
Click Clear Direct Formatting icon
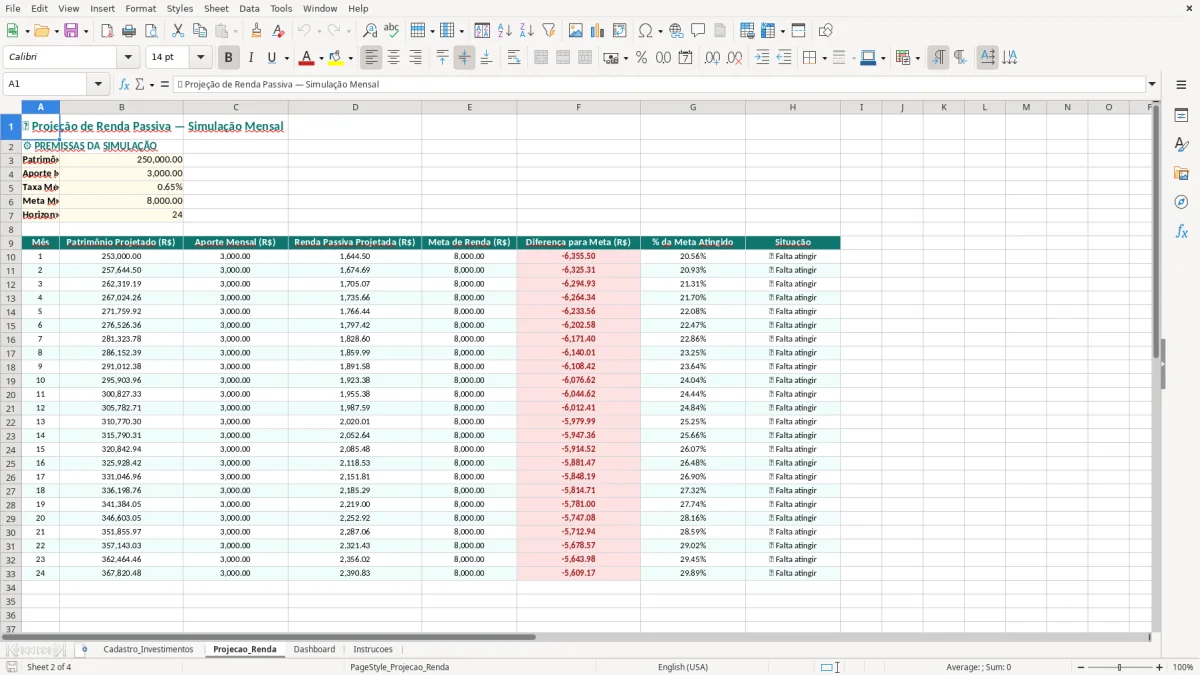pos(278,31)
